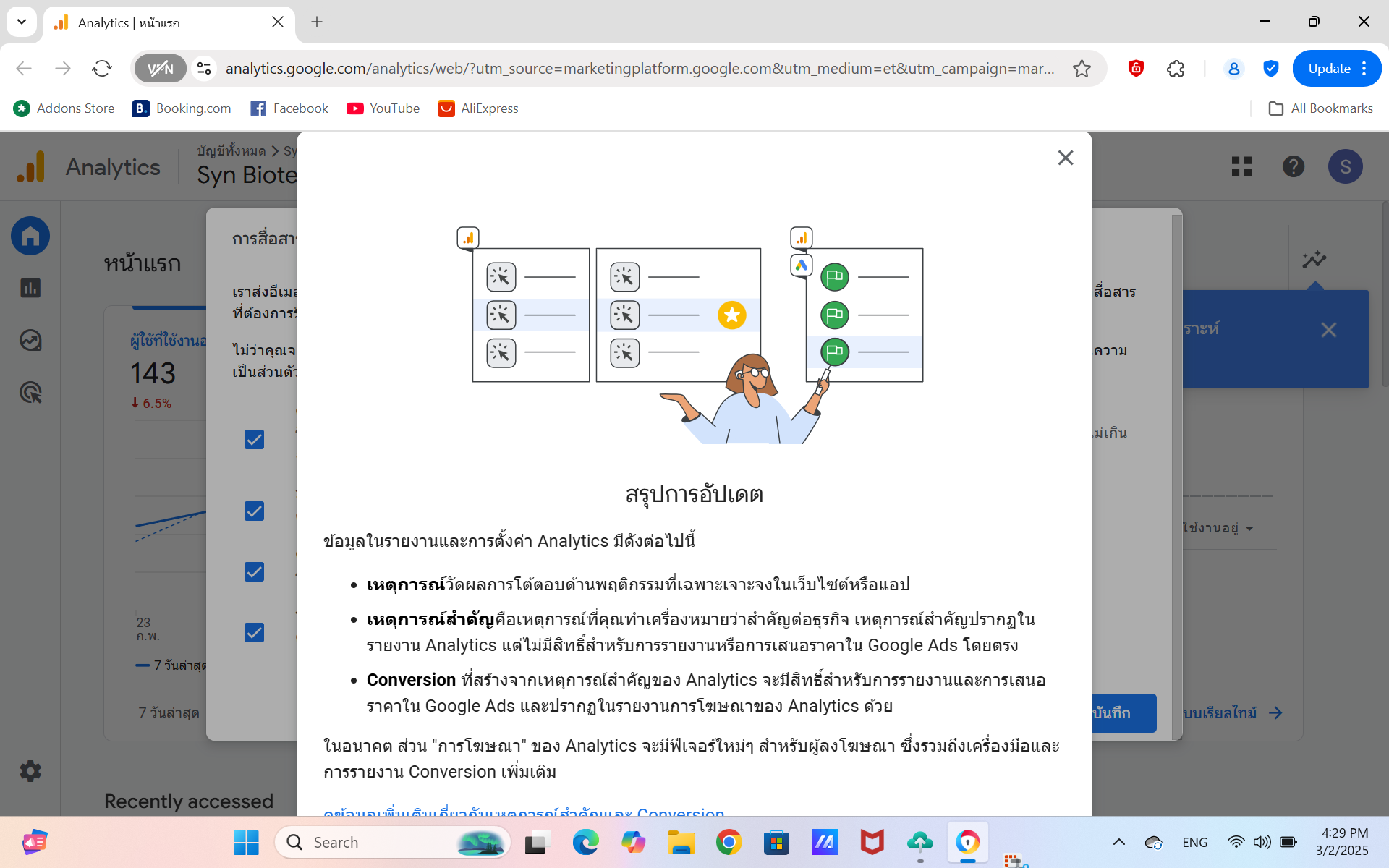Open the Booking.com bookmark
Image resolution: width=1389 pixels, height=868 pixels.
point(182,109)
